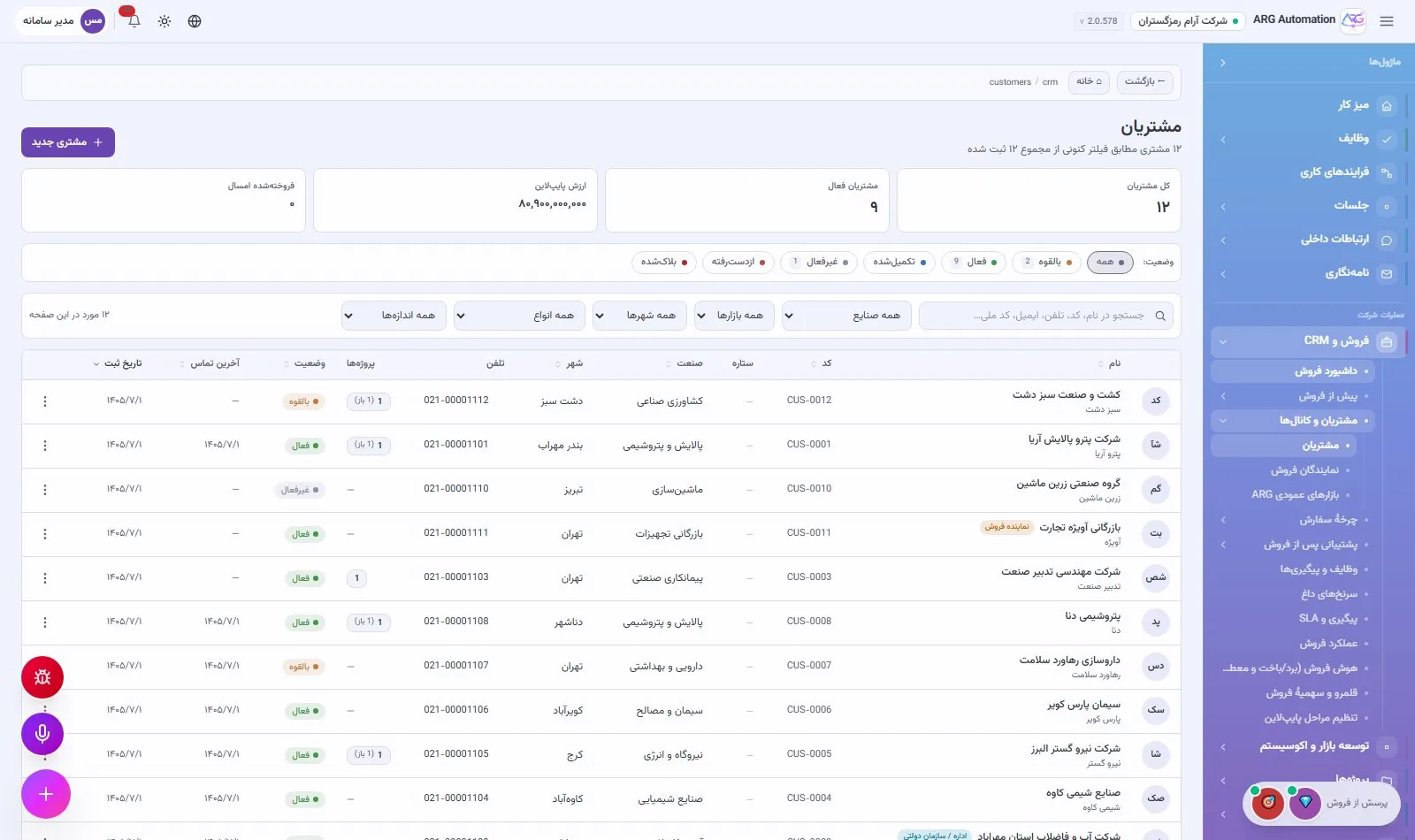Image resolution: width=1415 pixels, height=840 pixels.
Task: Click the pink plus floating button
Action: click(46, 794)
